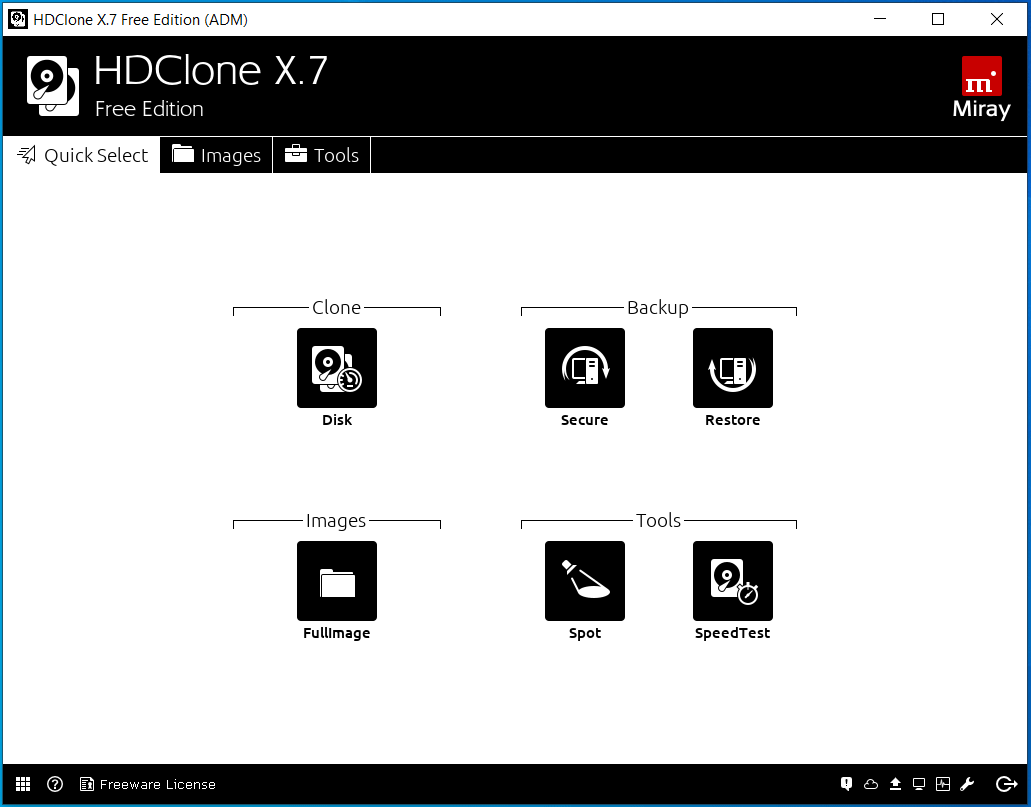The height and width of the screenshot is (807, 1031).
Task: Open settings via the wrench icon
Action: pos(967,784)
